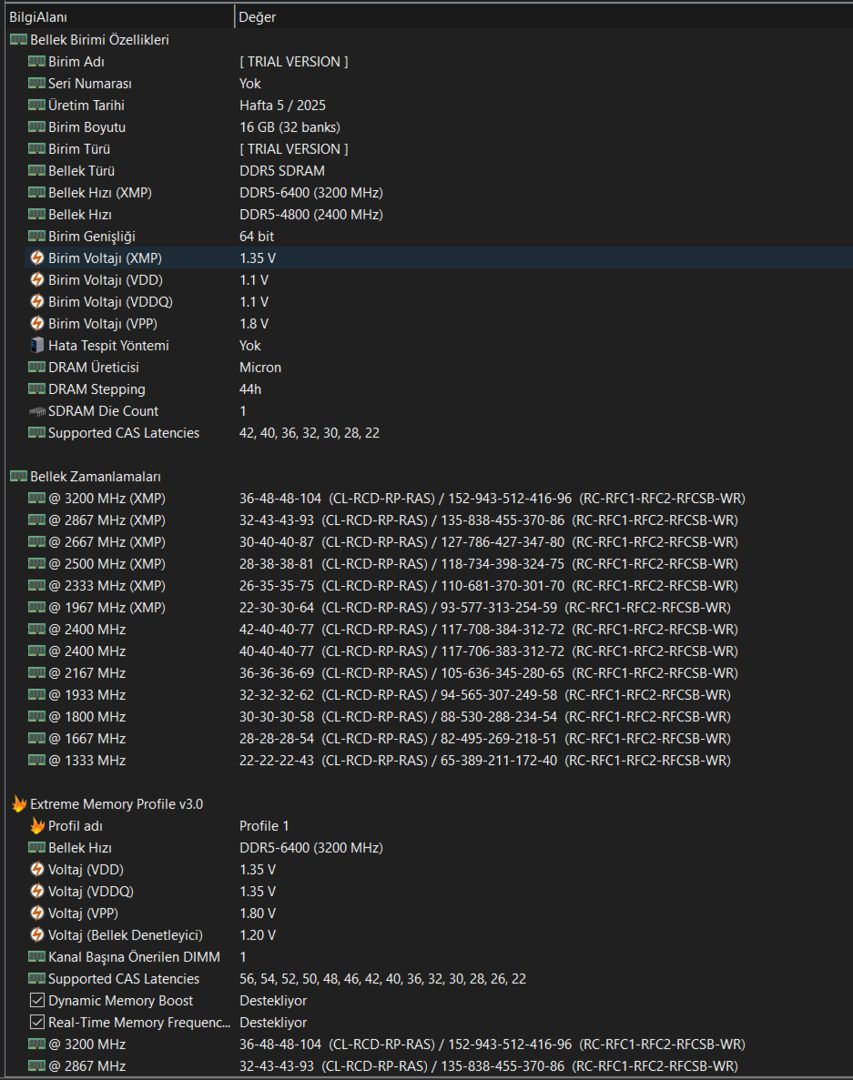Viewport: 853px width, 1080px height.
Task: Click the memory controller voltage value 1.20 V
Action: [x=257, y=935]
